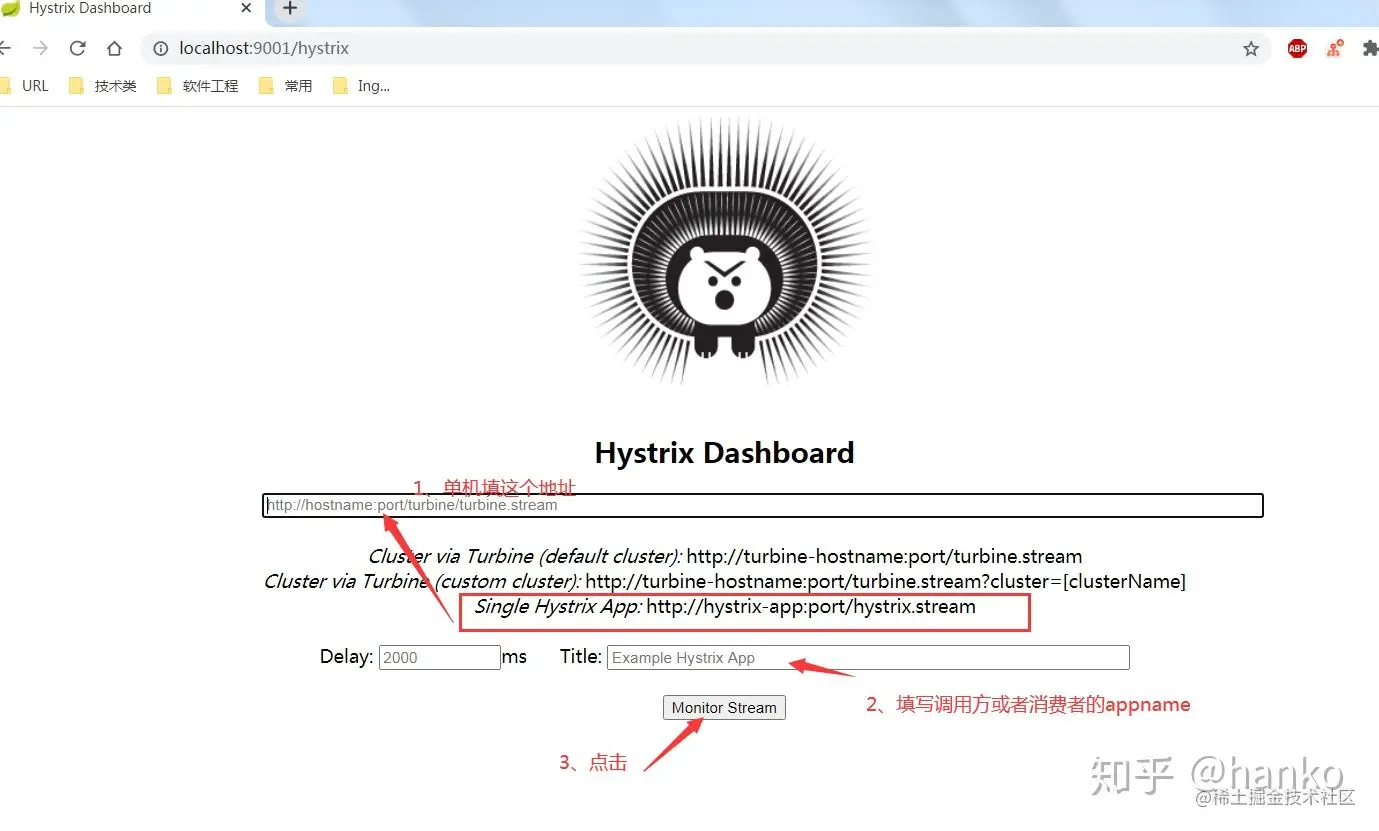
Task: Open a new browser tab
Action: [290, 9]
